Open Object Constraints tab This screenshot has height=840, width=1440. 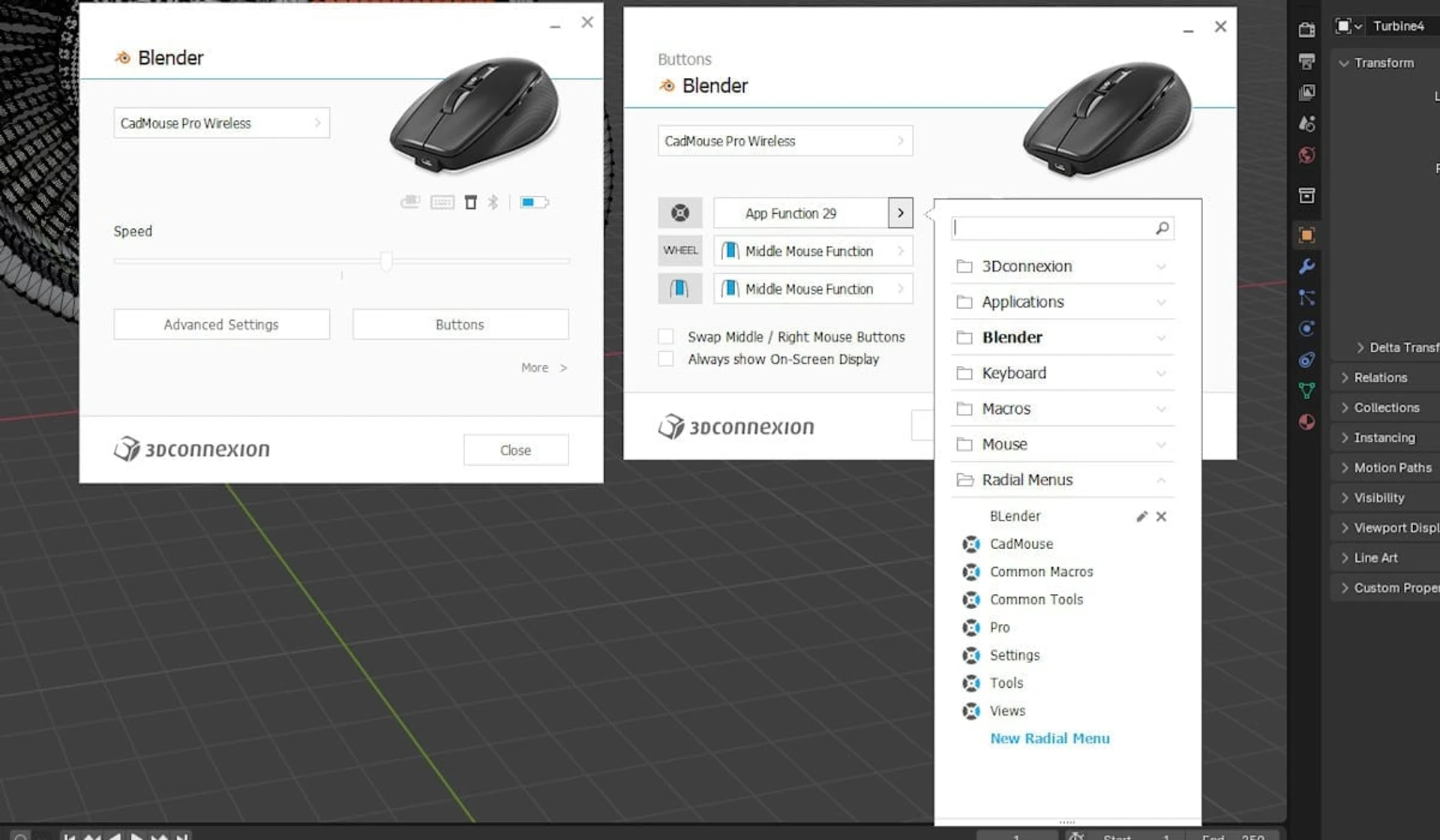coord(1306,360)
